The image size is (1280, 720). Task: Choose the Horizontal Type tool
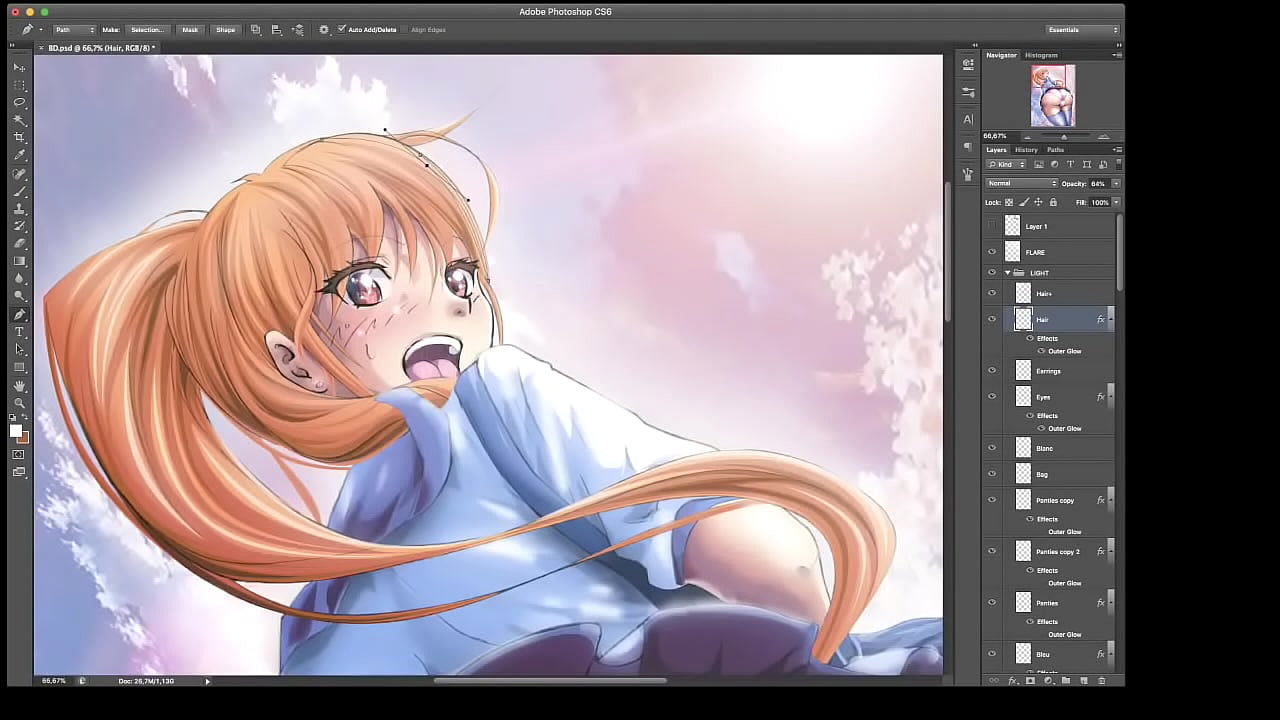[19, 332]
